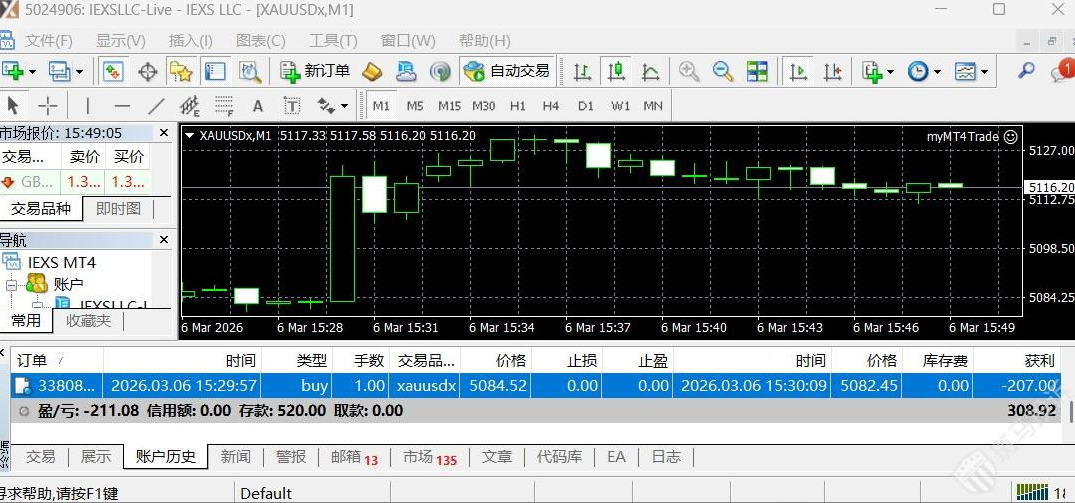The image size is (1075, 503).
Task: Select the Fibonacci retracement tool
Action: click(x=223, y=106)
